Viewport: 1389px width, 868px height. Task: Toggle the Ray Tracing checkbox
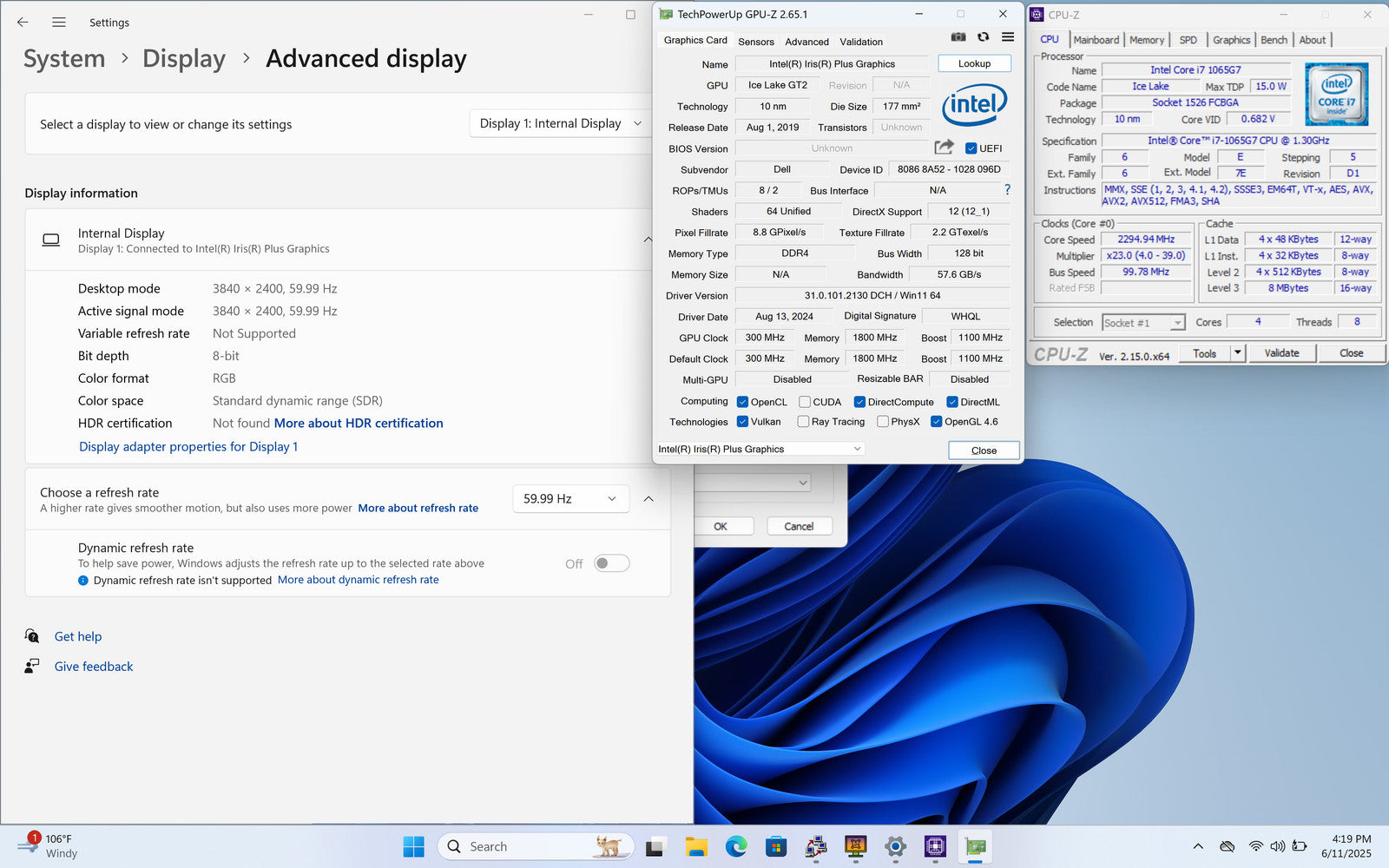[x=803, y=422]
